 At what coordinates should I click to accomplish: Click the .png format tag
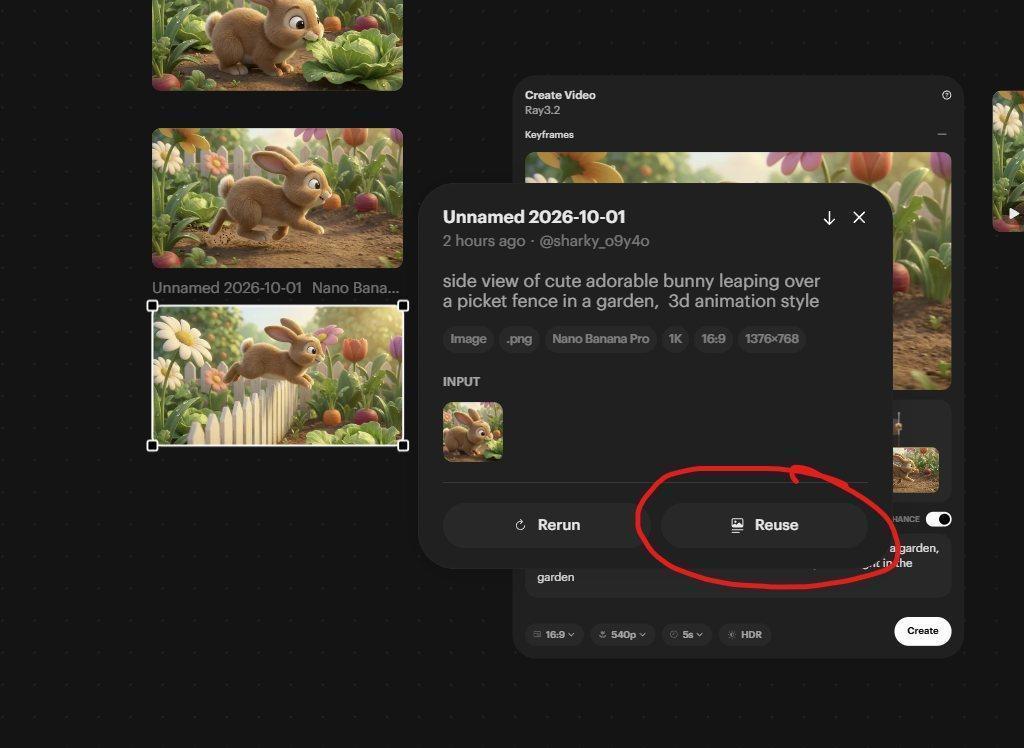[x=519, y=339]
